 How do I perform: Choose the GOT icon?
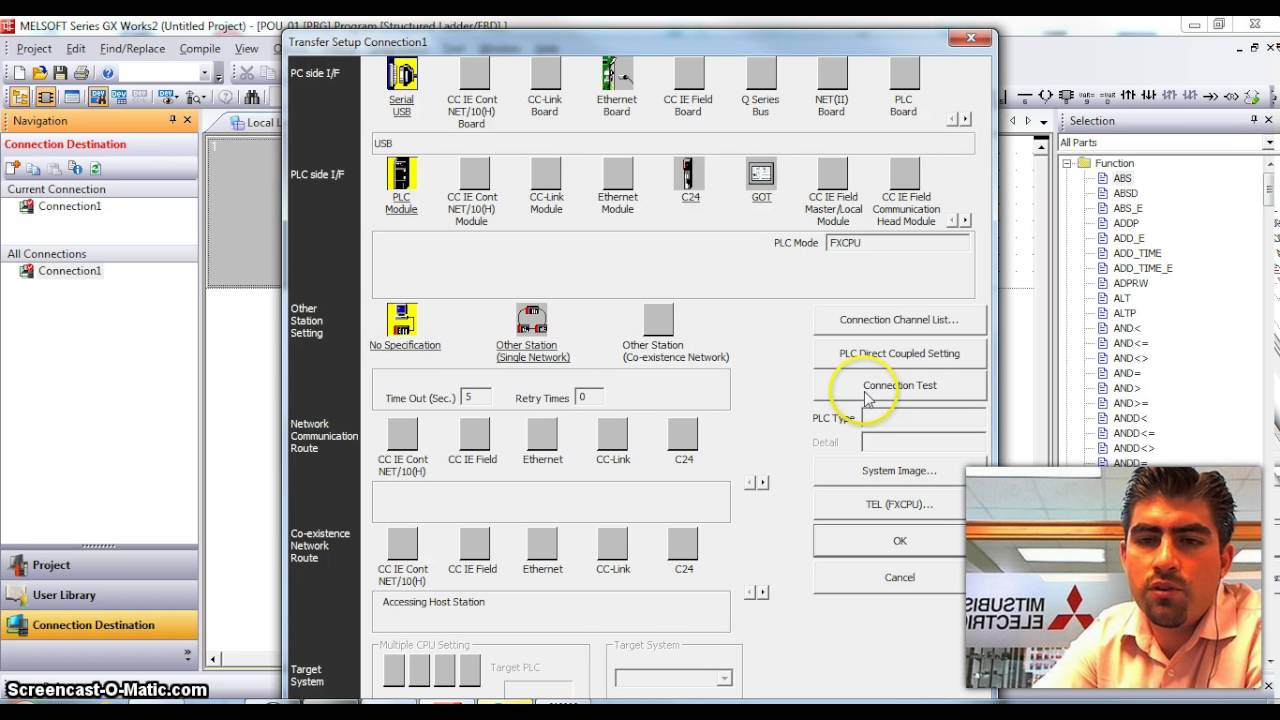761,174
